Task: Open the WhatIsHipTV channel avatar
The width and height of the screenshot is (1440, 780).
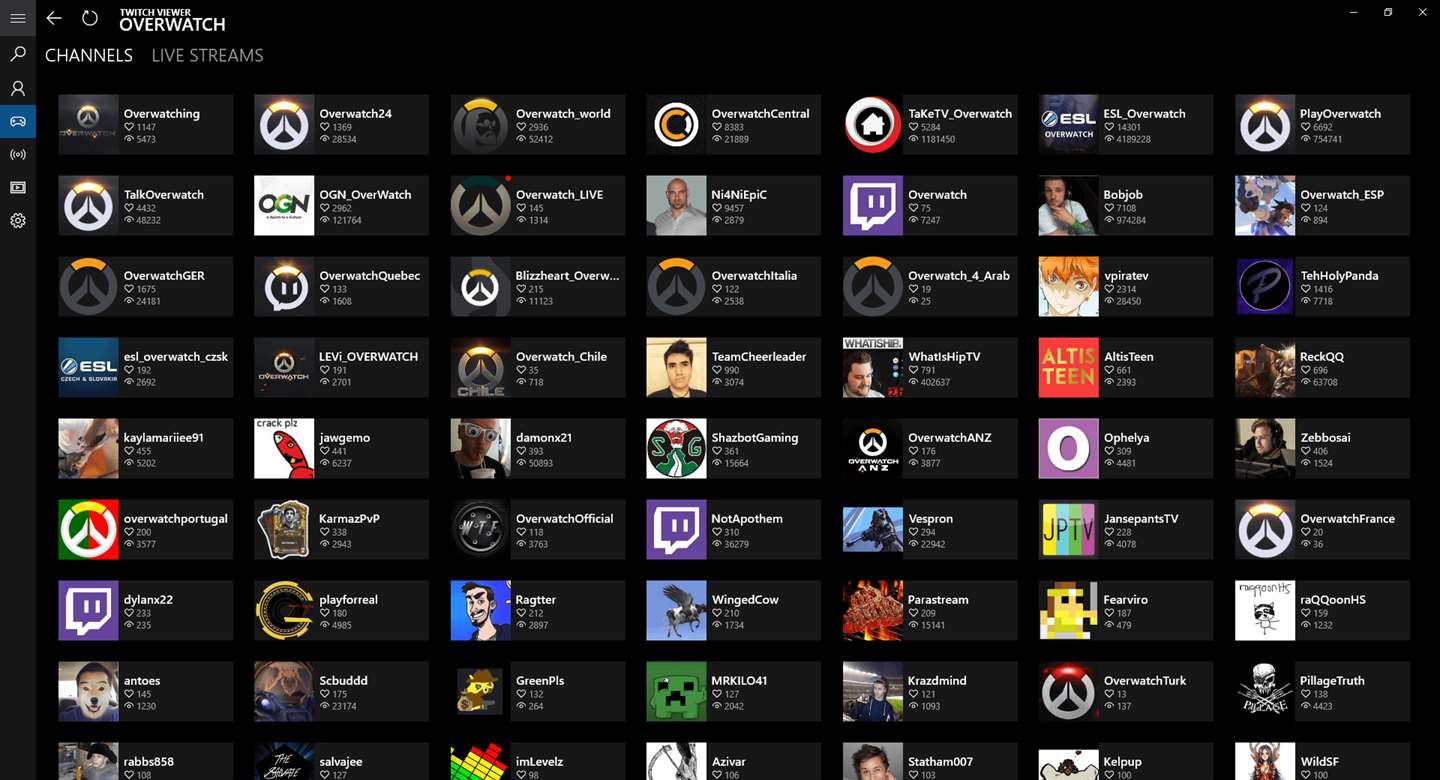Action: pos(872,368)
